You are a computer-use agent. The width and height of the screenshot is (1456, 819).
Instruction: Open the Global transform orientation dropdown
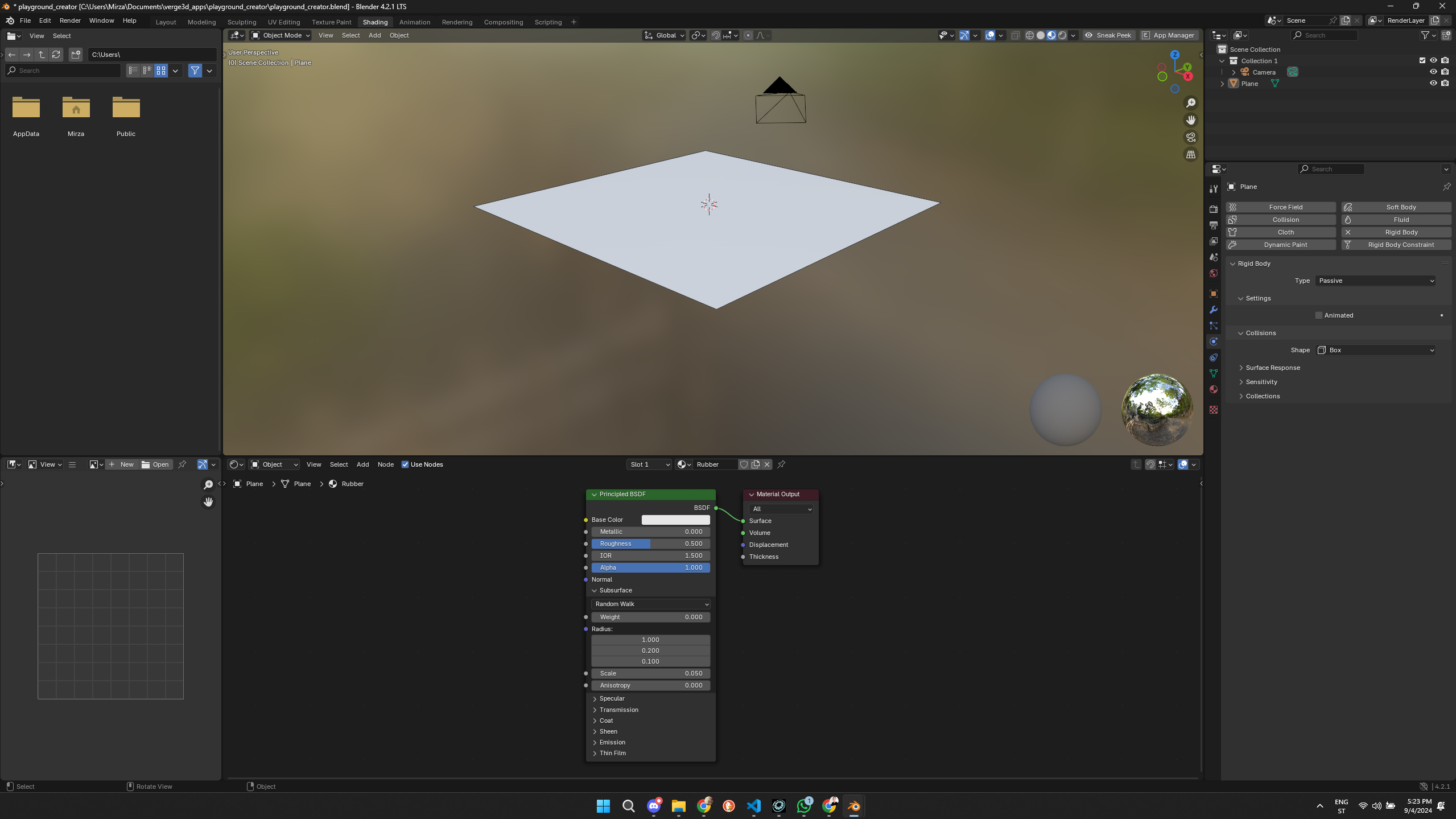point(664,35)
